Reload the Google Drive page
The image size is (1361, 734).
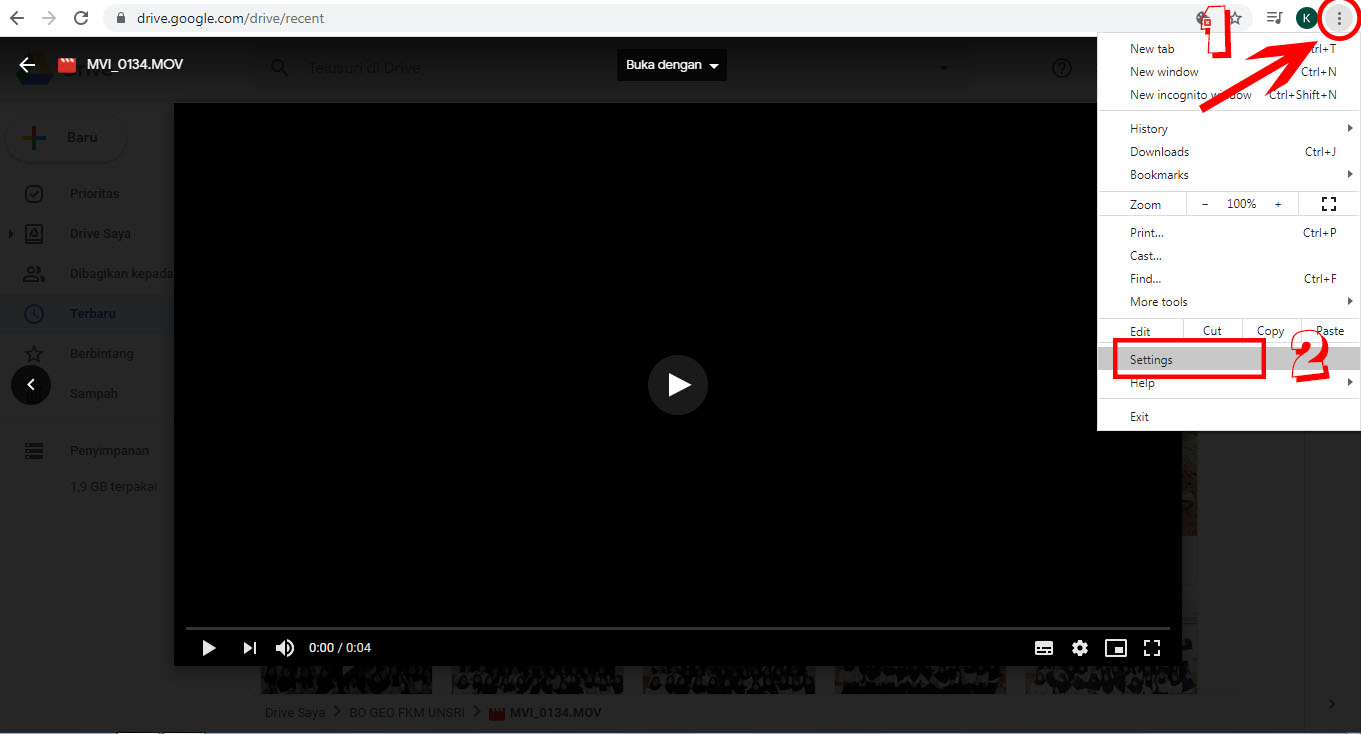pos(81,18)
